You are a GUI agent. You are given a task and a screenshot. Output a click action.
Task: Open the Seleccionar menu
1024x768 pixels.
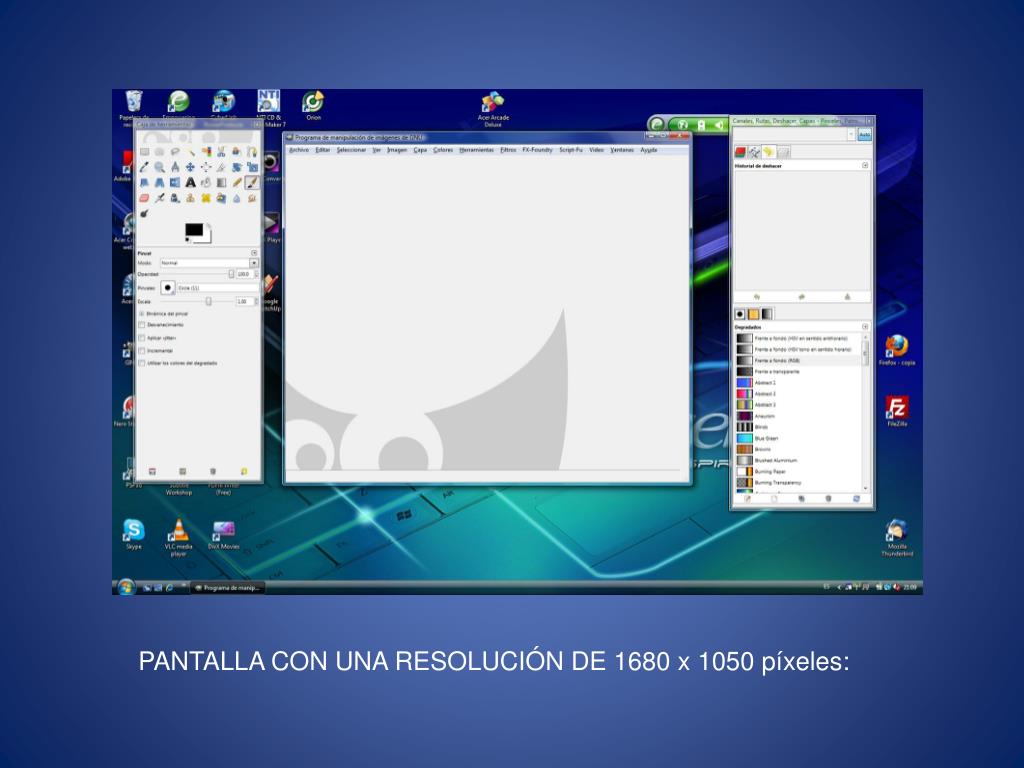(351, 150)
